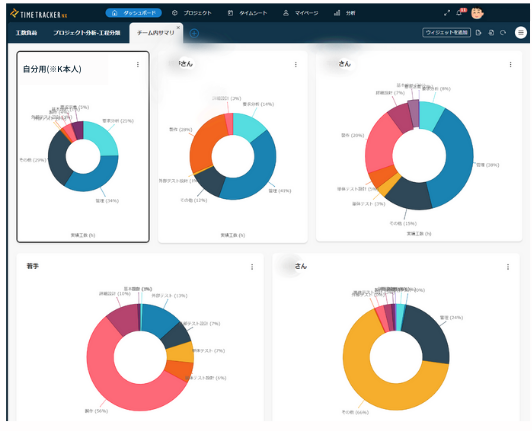The width and height of the screenshot is (532, 431).
Task: Select the cyan 要求分析 (14%) donut slice
Action: (x=249, y=127)
